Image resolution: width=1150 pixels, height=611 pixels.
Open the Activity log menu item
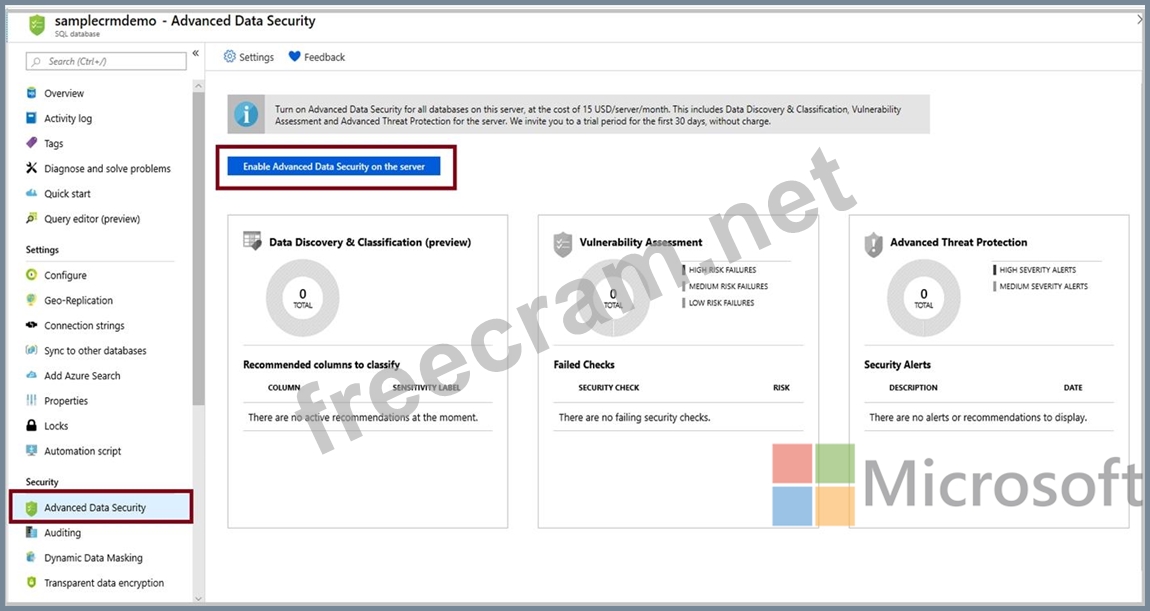[x=68, y=118]
